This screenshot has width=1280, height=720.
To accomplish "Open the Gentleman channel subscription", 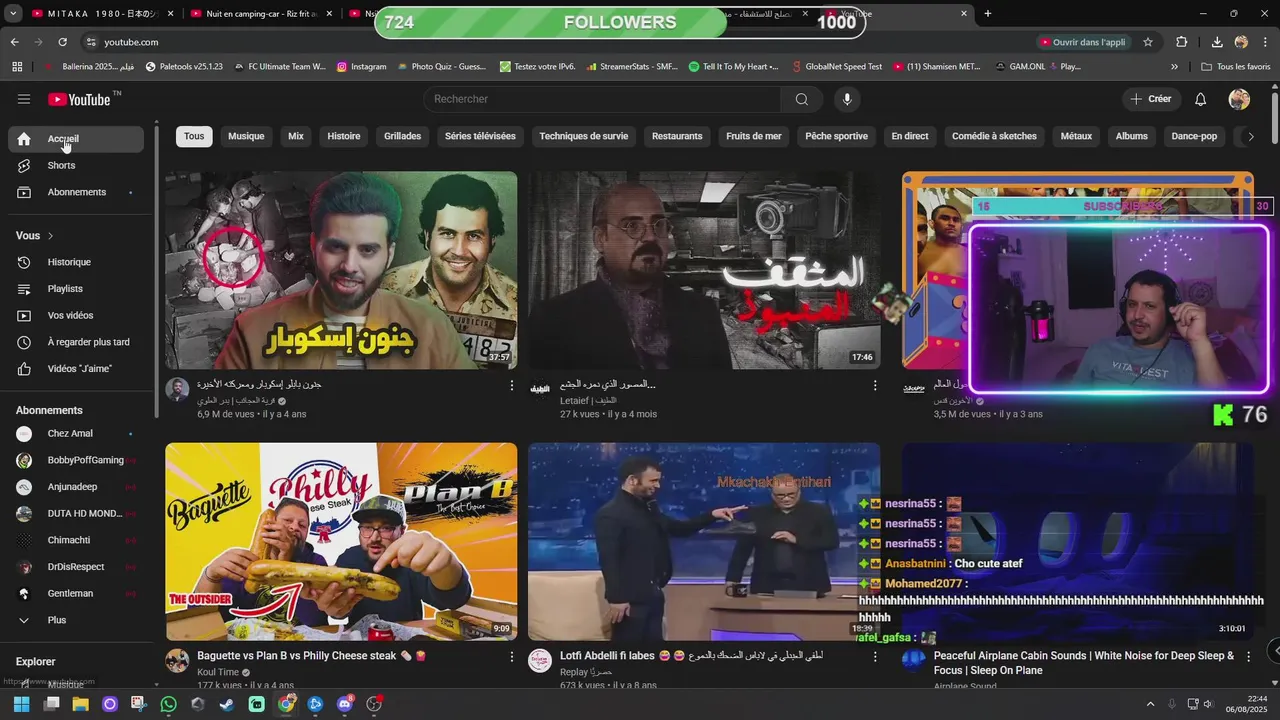I will click(76, 594).
